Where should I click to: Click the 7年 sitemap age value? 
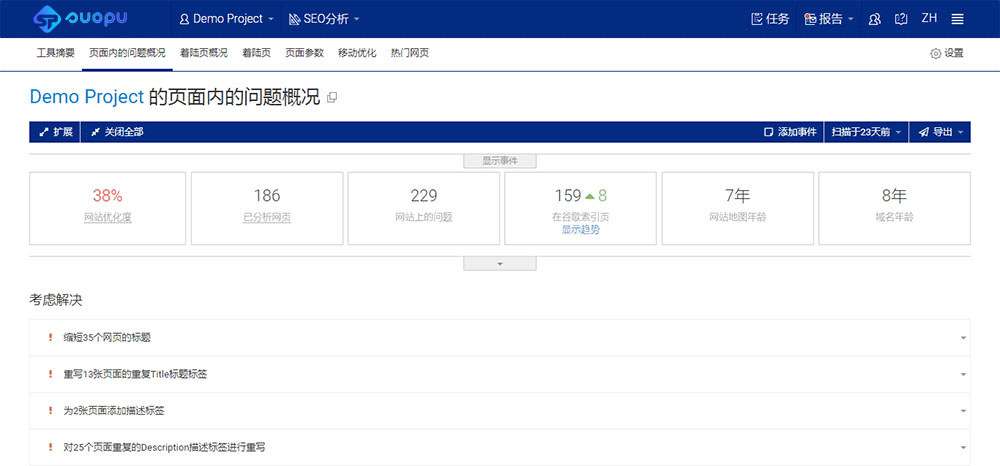(x=738, y=196)
